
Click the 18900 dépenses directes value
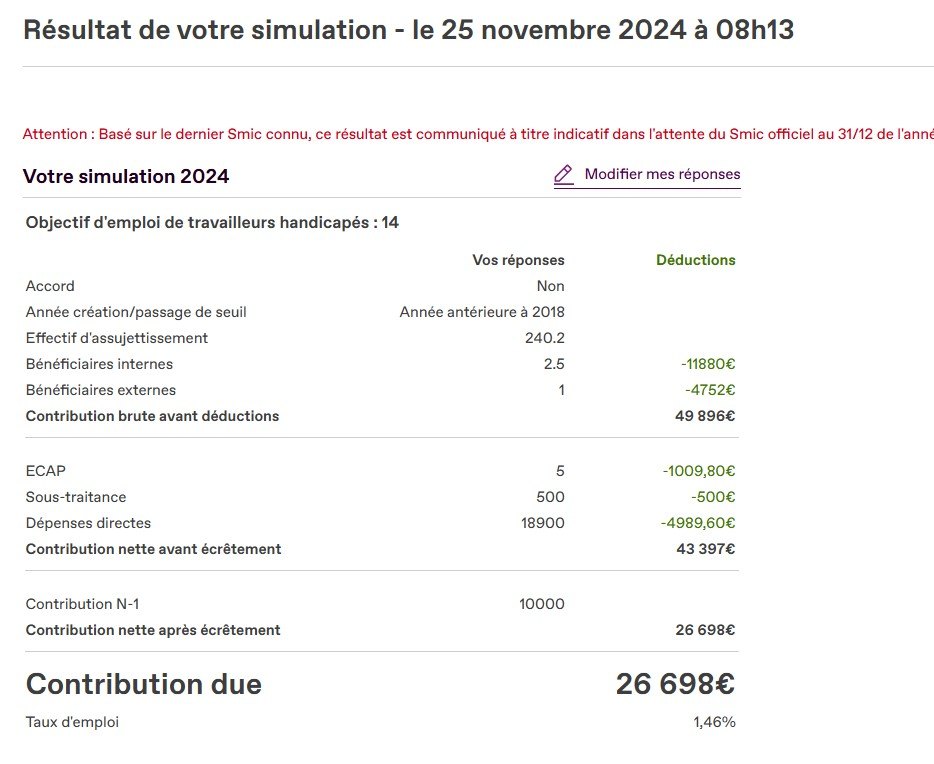tap(543, 523)
